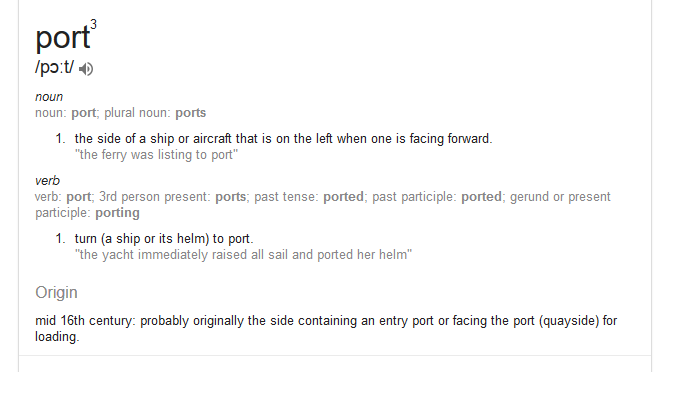Click the bold singular "port" in the noun line
The width and height of the screenshot is (676, 415).
coord(83,113)
